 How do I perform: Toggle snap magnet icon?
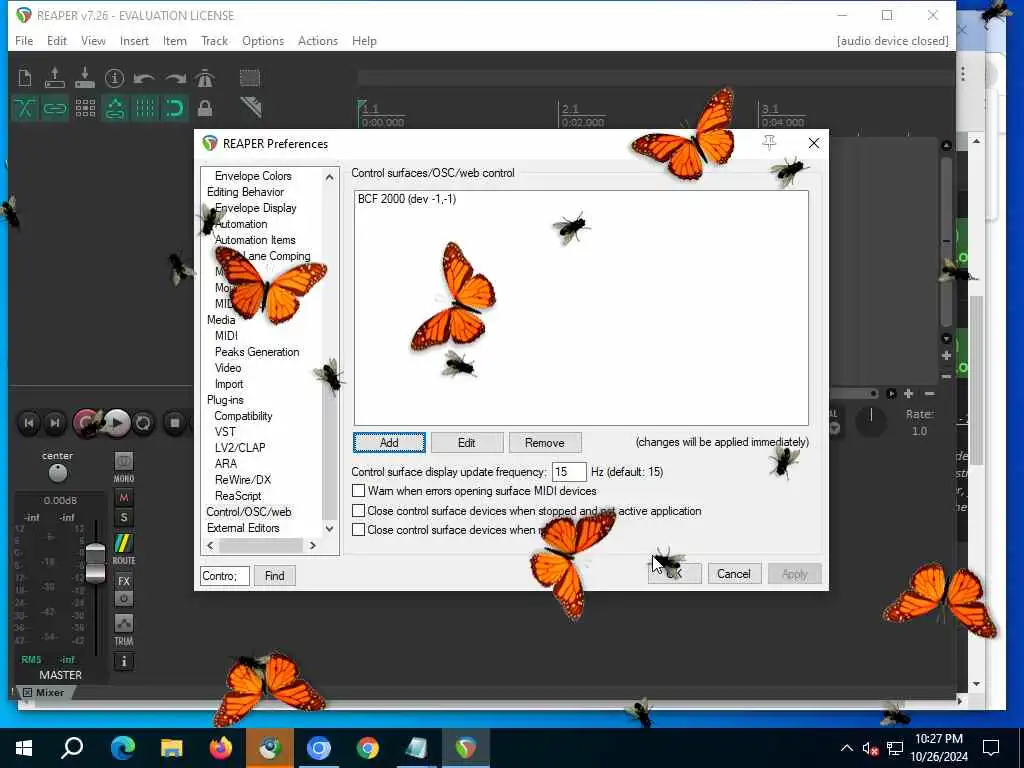(x=174, y=108)
